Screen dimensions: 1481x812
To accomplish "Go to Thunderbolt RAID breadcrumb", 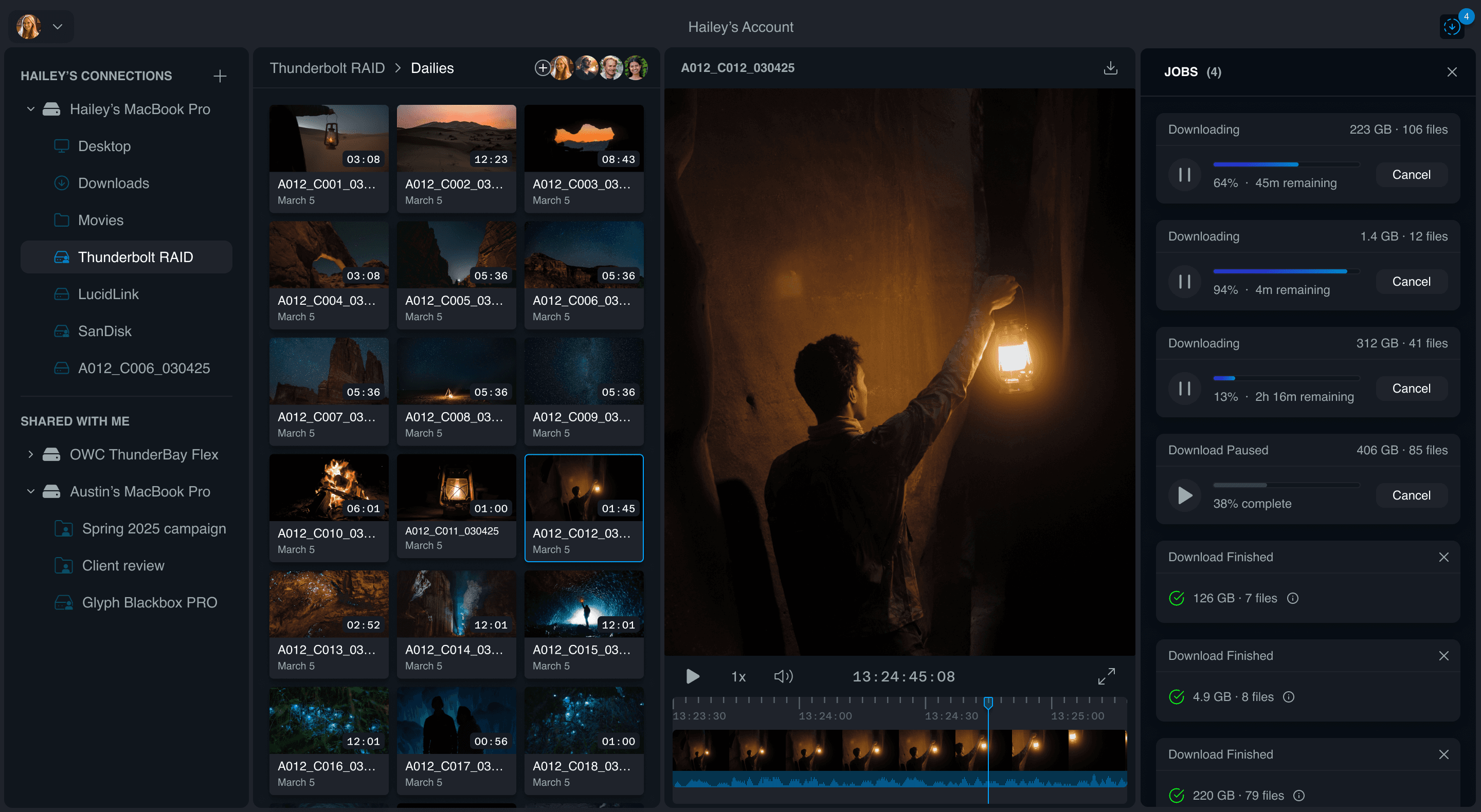I will 327,68.
